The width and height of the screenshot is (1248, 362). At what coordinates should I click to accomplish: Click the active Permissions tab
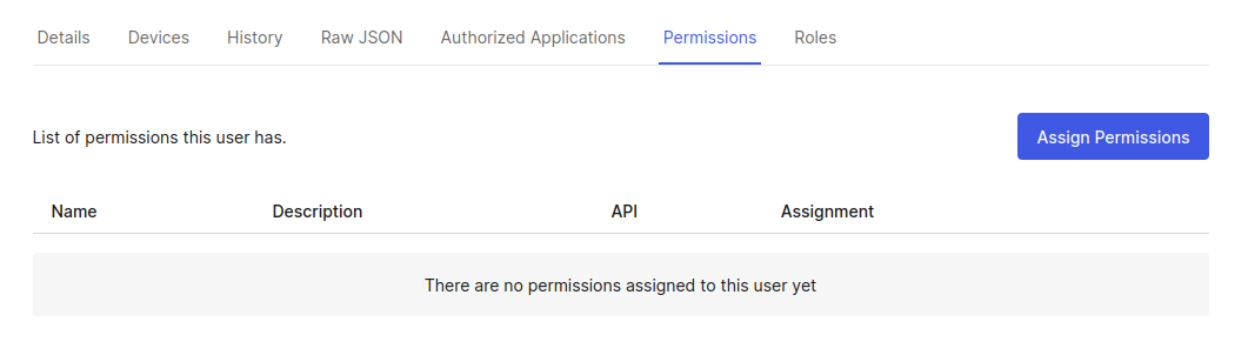710,38
